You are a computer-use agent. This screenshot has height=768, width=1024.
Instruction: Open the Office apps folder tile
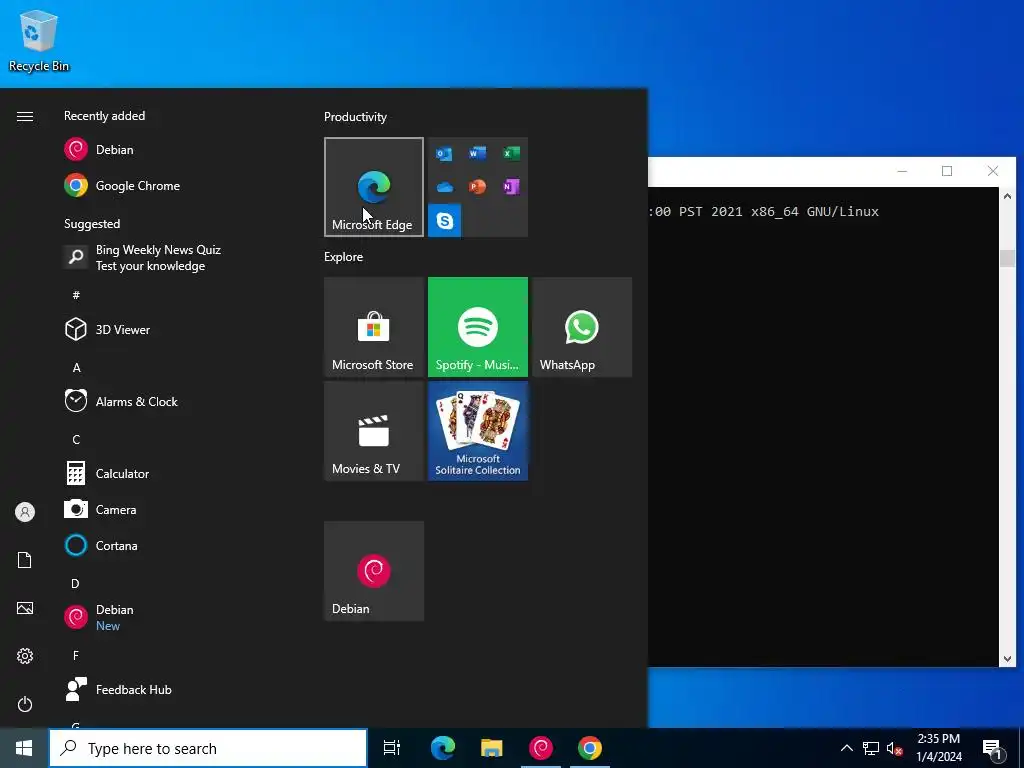(478, 187)
